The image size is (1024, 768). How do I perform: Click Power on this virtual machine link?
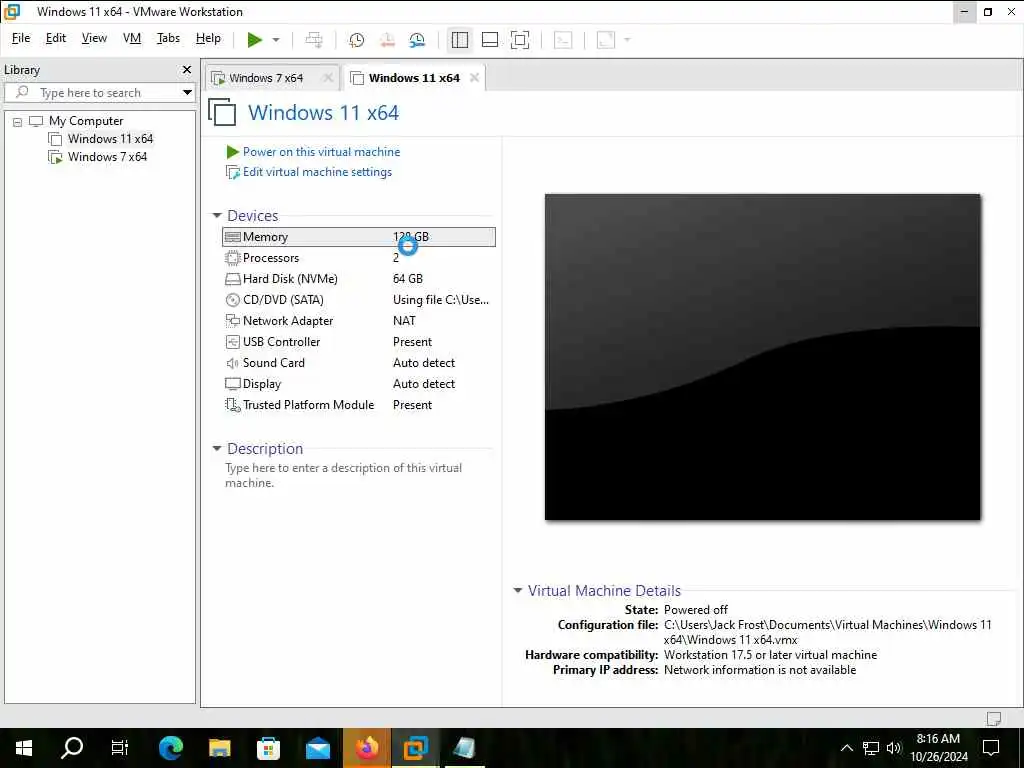tap(321, 152)
